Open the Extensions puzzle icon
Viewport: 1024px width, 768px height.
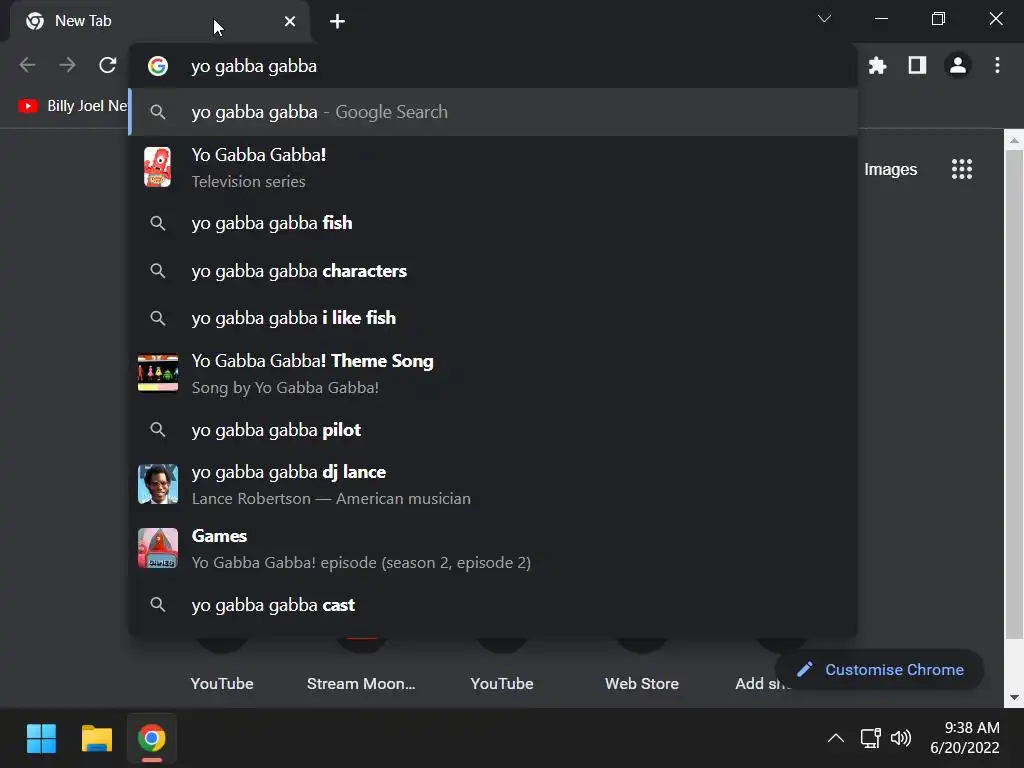(877, 65)
